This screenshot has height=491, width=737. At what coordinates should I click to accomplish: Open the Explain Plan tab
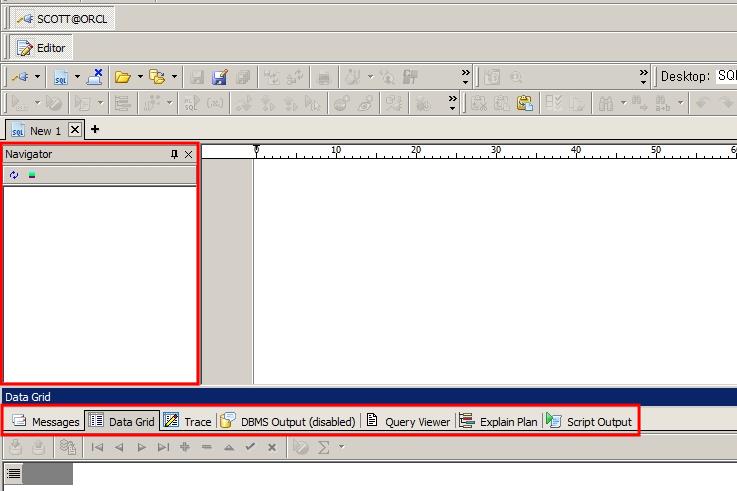coord(499,421)
